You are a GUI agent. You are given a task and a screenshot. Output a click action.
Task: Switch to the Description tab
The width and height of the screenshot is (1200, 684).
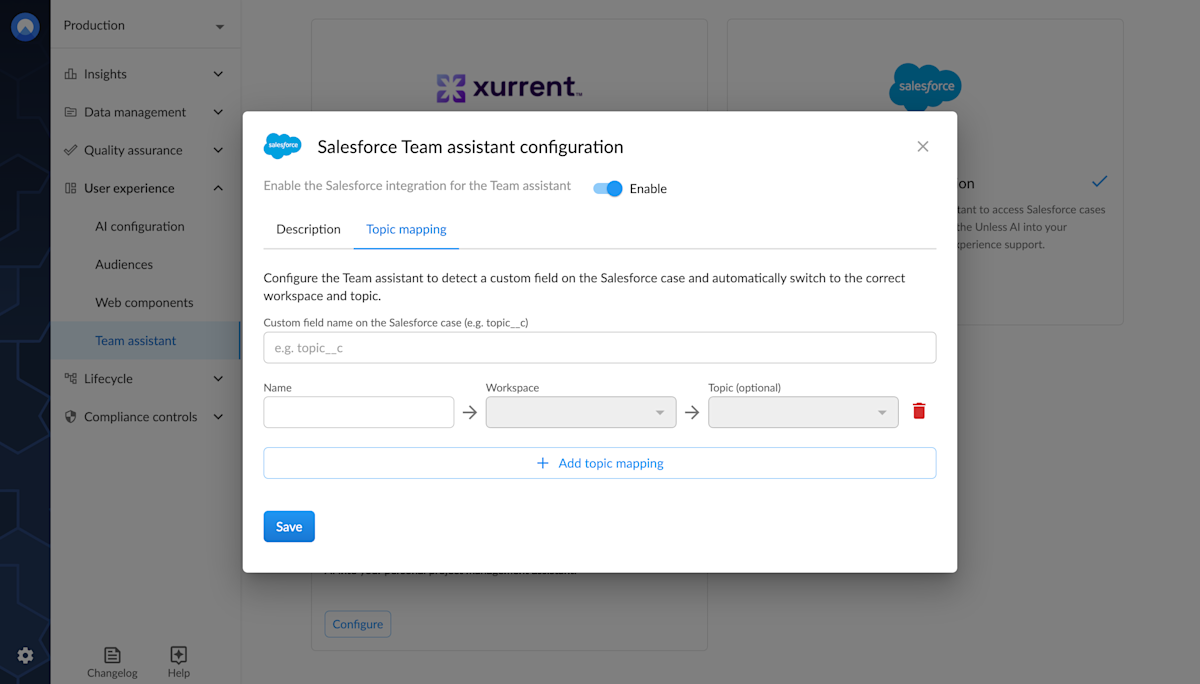click(307, 228)
